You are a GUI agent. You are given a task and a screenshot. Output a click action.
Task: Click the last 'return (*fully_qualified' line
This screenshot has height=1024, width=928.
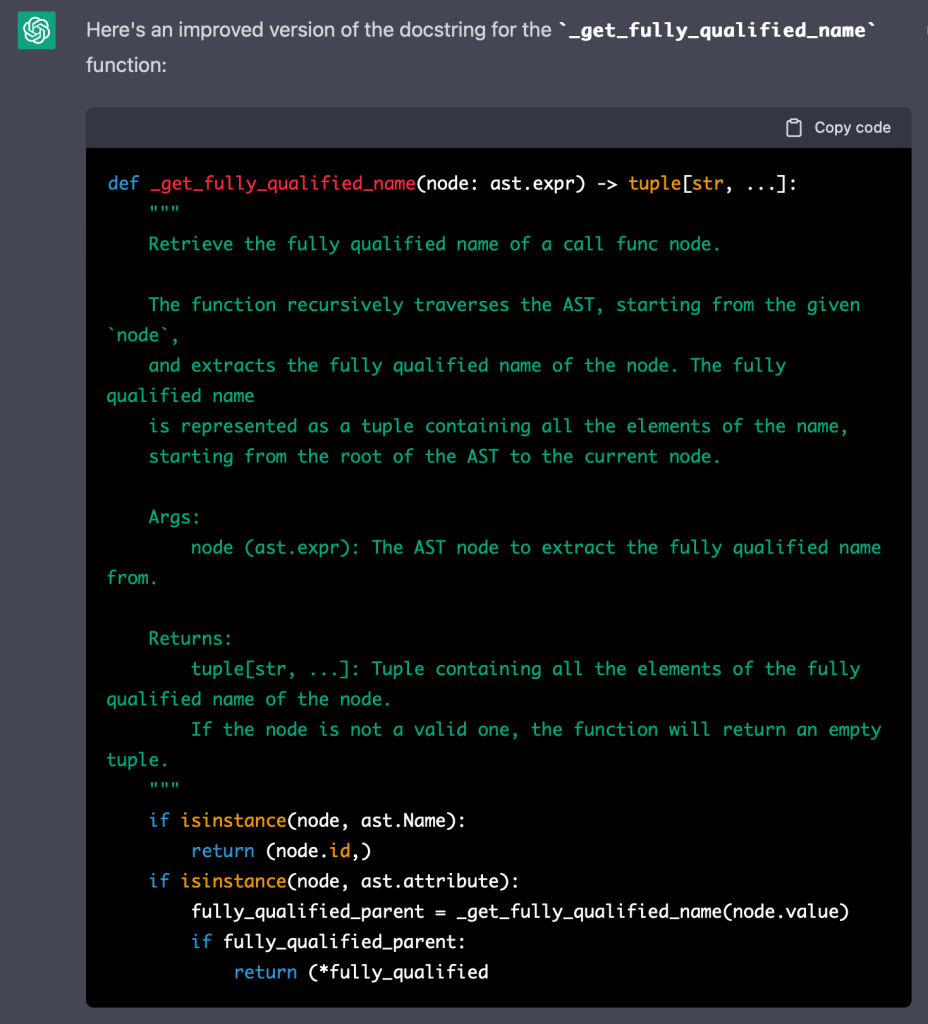[361, 972]
